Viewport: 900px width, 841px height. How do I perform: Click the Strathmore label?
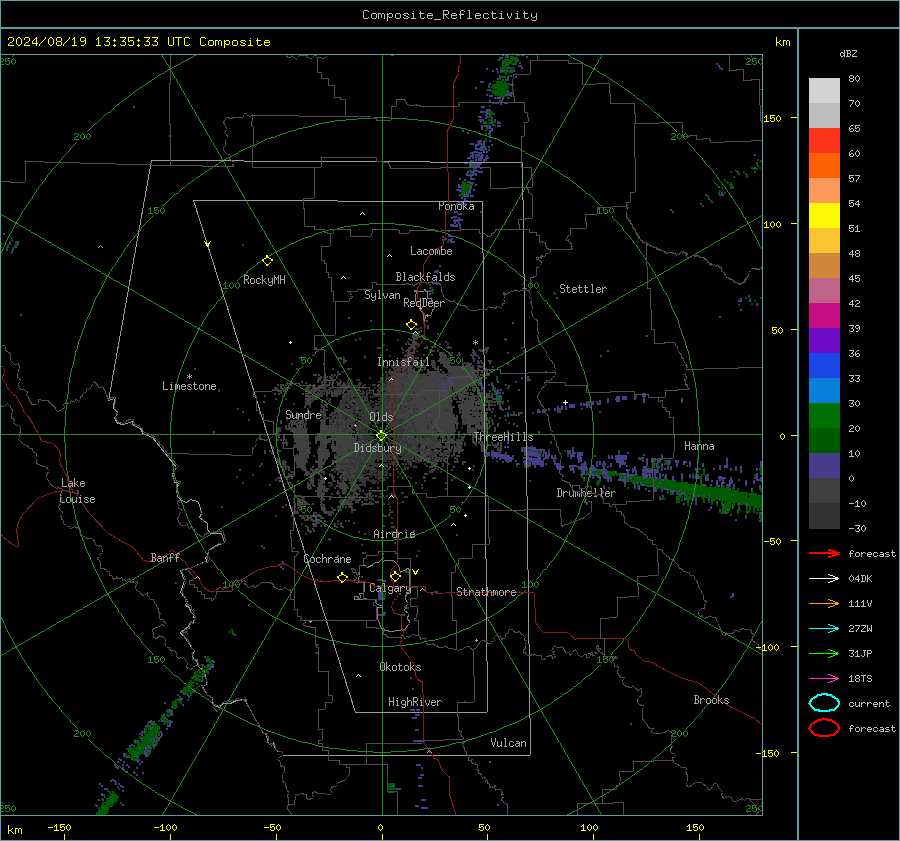pos(486,592)
